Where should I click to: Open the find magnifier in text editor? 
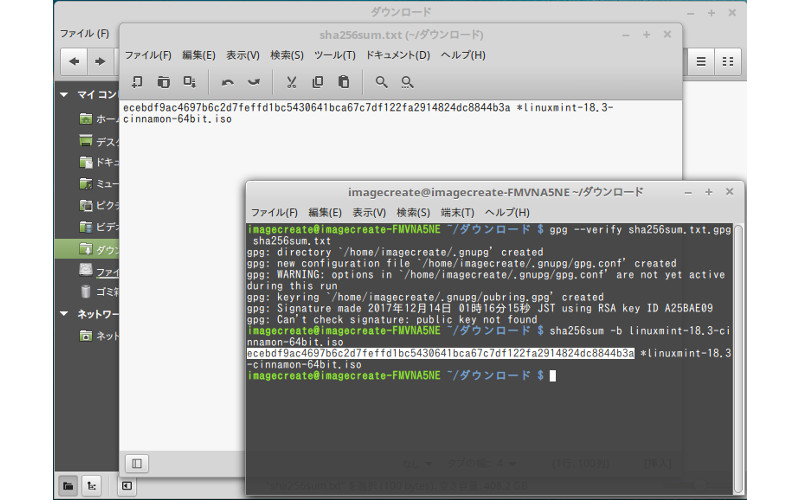coord(381,82)
